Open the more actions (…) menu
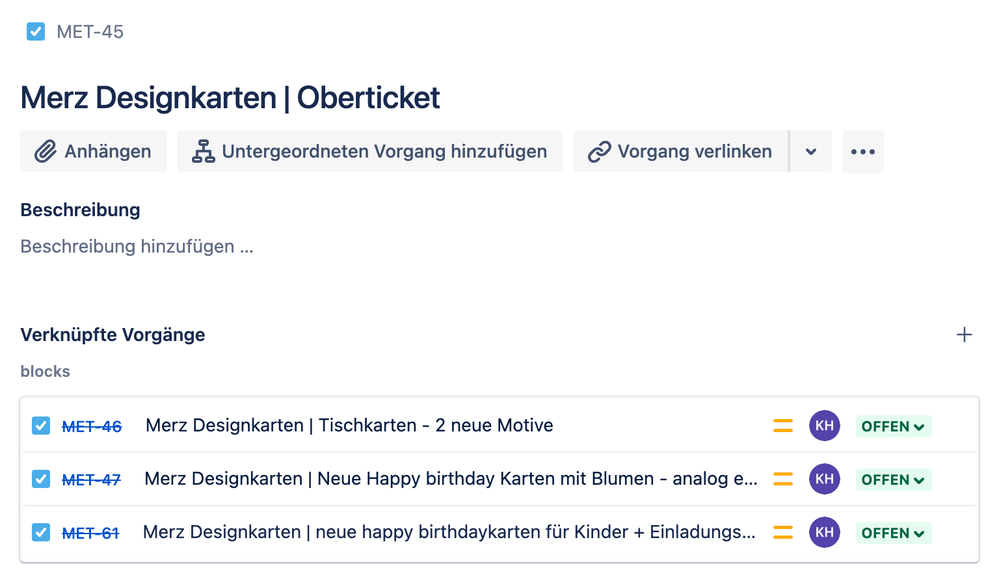This screenshot has height=578, width=999. (x=862, y=151)
